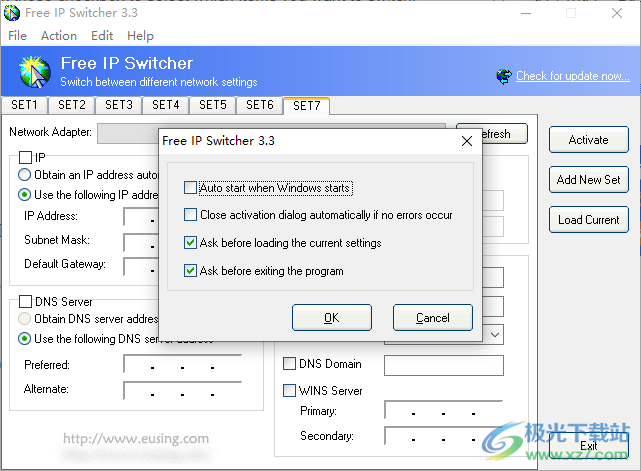Click the WINS Secondary address field
The width and height of the screenshot is (641, 471).
tap(444, 436)
